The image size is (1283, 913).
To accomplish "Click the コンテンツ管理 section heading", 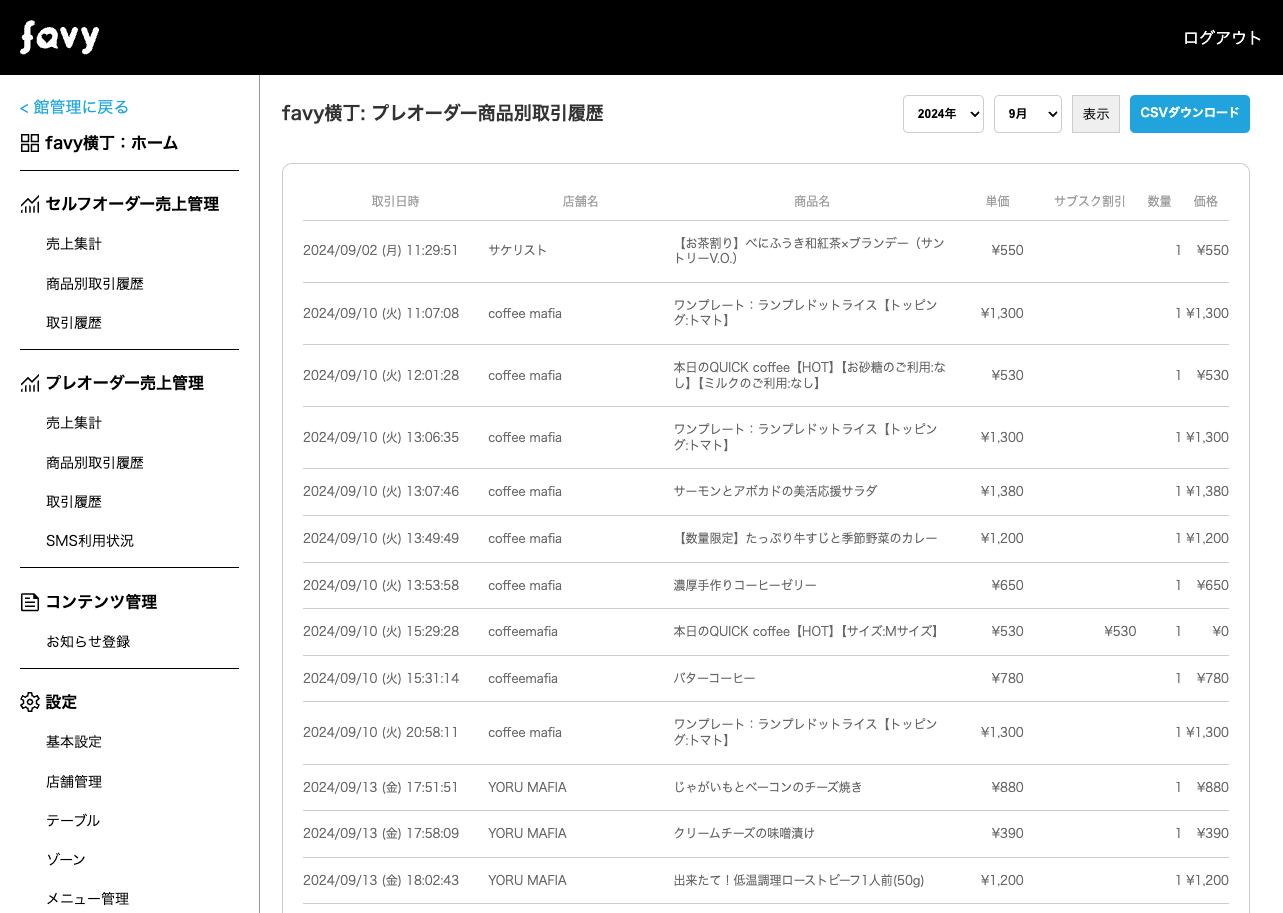I will click(101, 602).
